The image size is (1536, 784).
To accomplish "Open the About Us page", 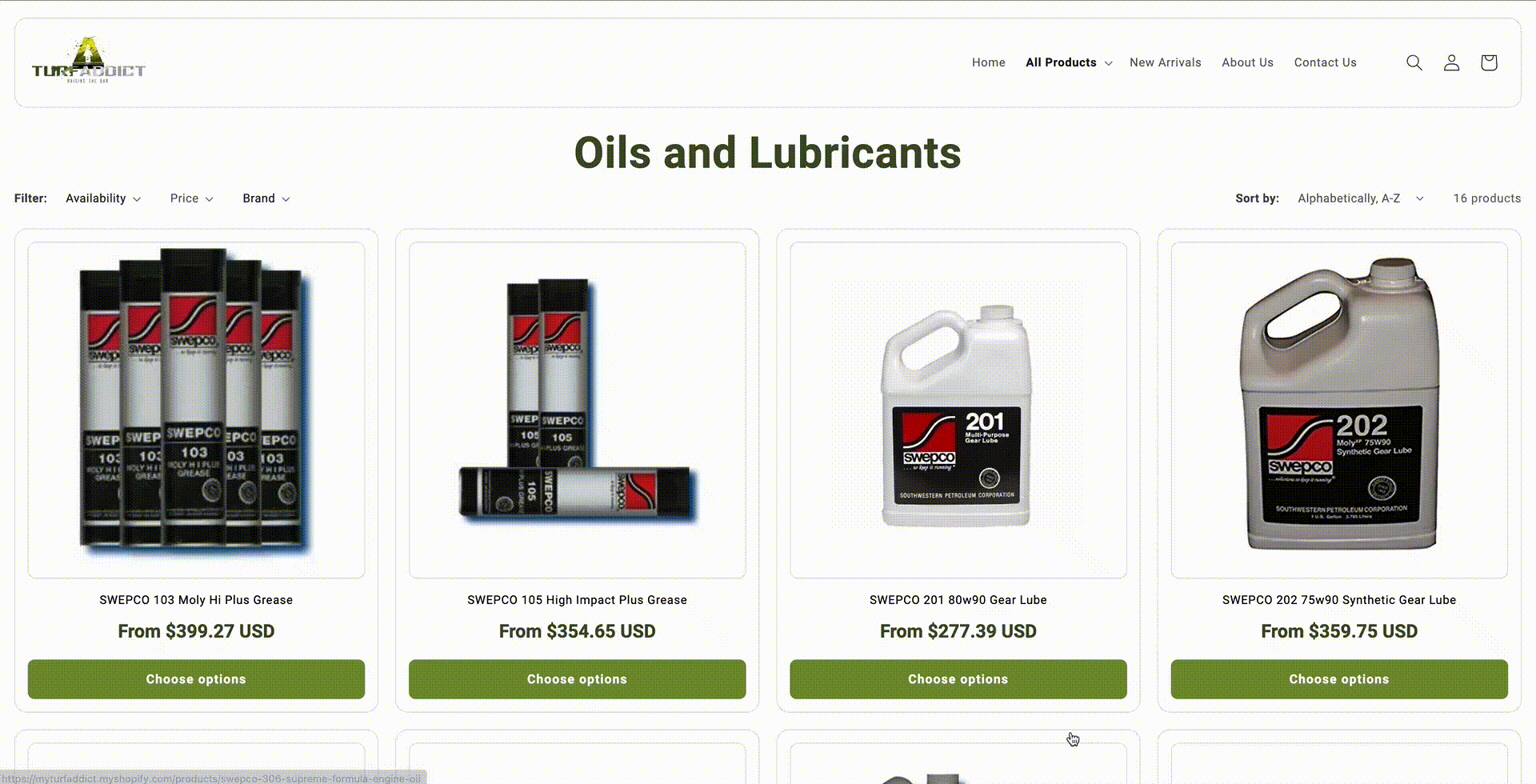I will pyautogui.click(x=1247, y=62).
